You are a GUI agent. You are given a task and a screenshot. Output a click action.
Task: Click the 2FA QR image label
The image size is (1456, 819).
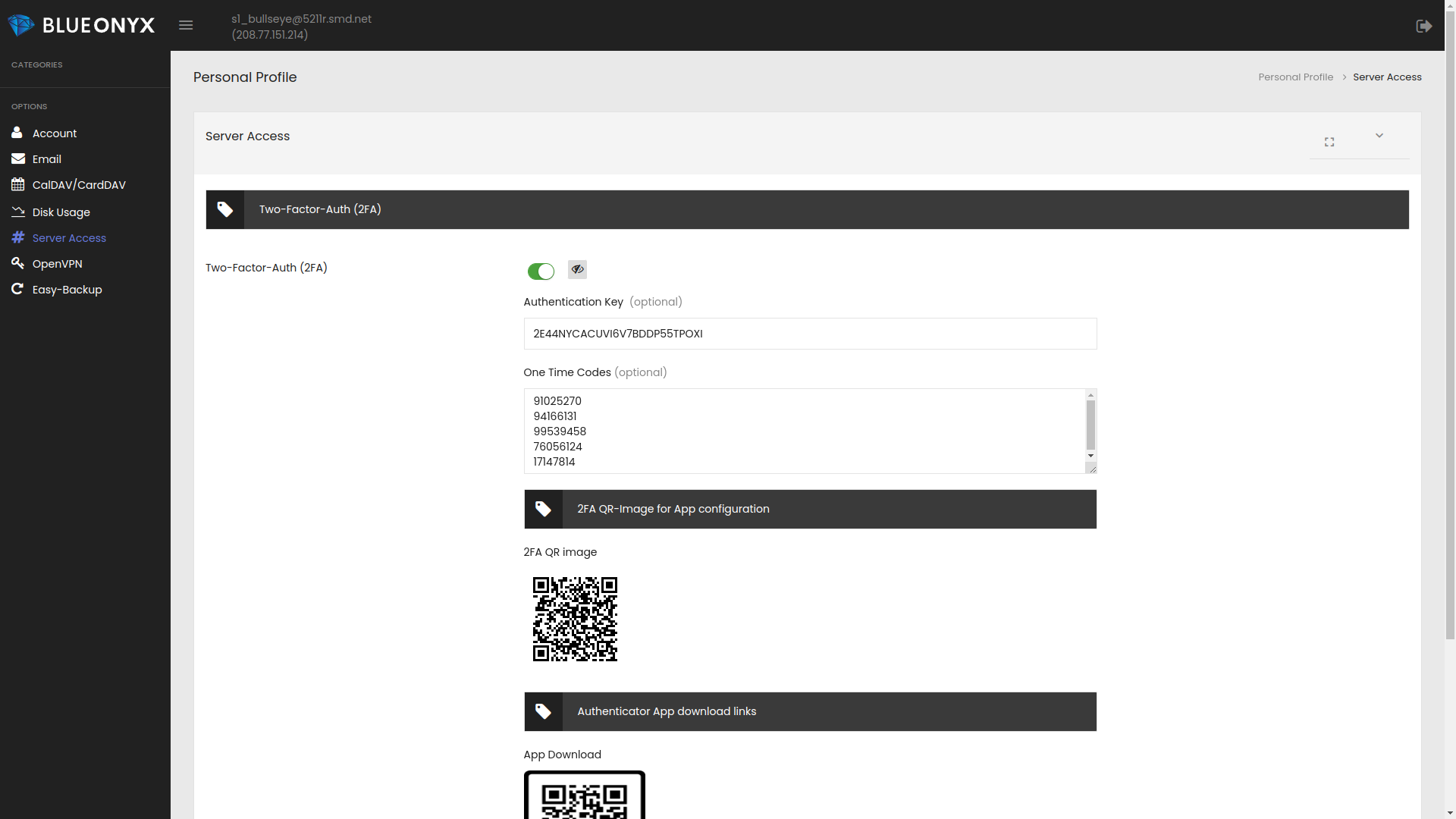coord(560,552)
